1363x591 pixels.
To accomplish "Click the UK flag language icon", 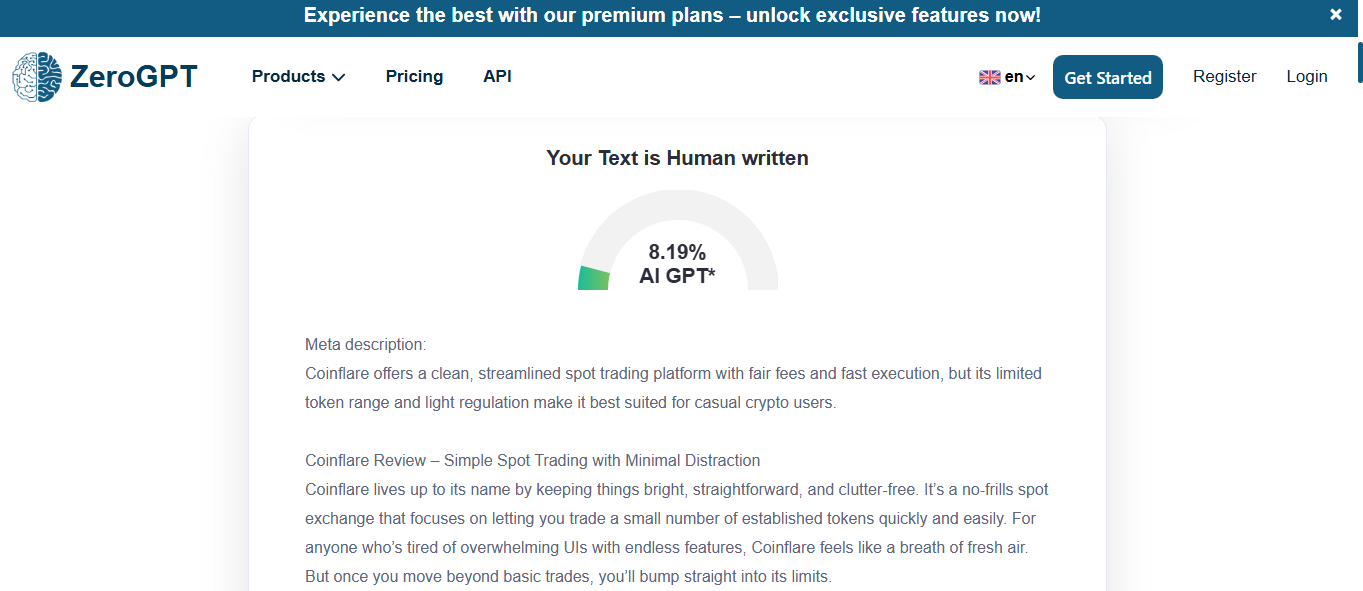I will tap(989, 77).
